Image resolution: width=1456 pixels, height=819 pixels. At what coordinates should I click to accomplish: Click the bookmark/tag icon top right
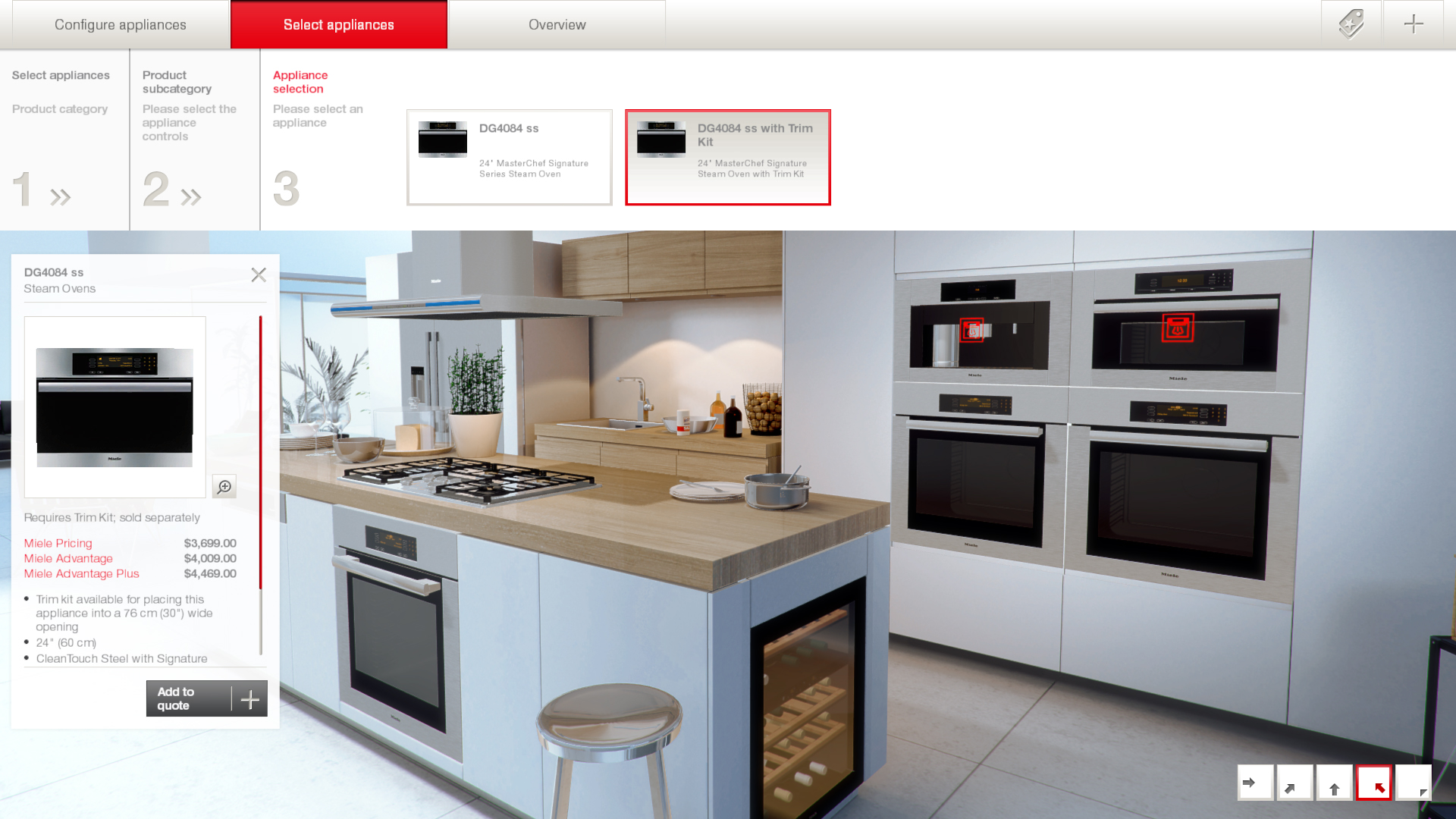coord(1351,23)
